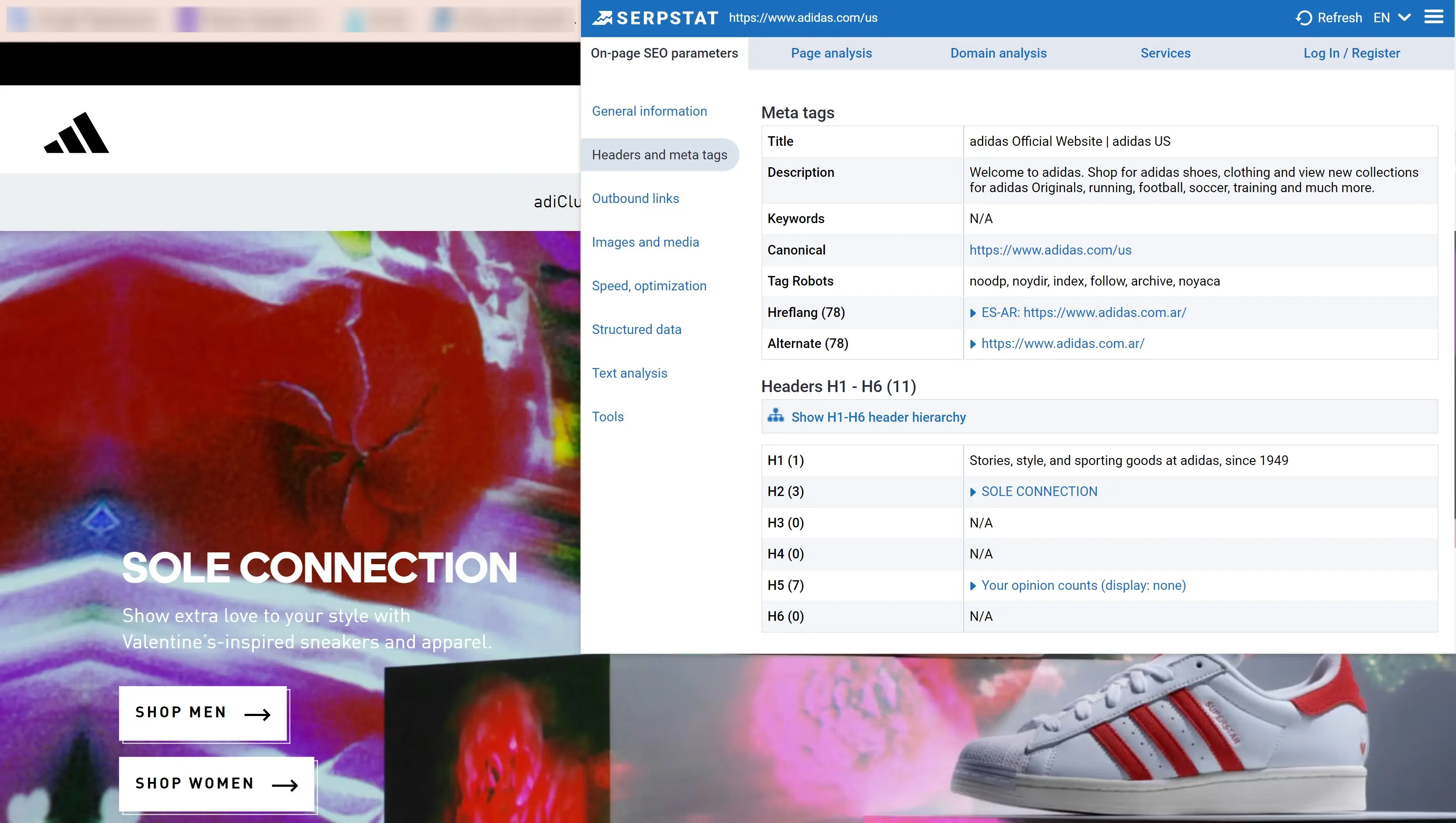The height and width of the screenshot is (823, 1456).
Task: Click the Refresh text button
Action: point(1339,18)
